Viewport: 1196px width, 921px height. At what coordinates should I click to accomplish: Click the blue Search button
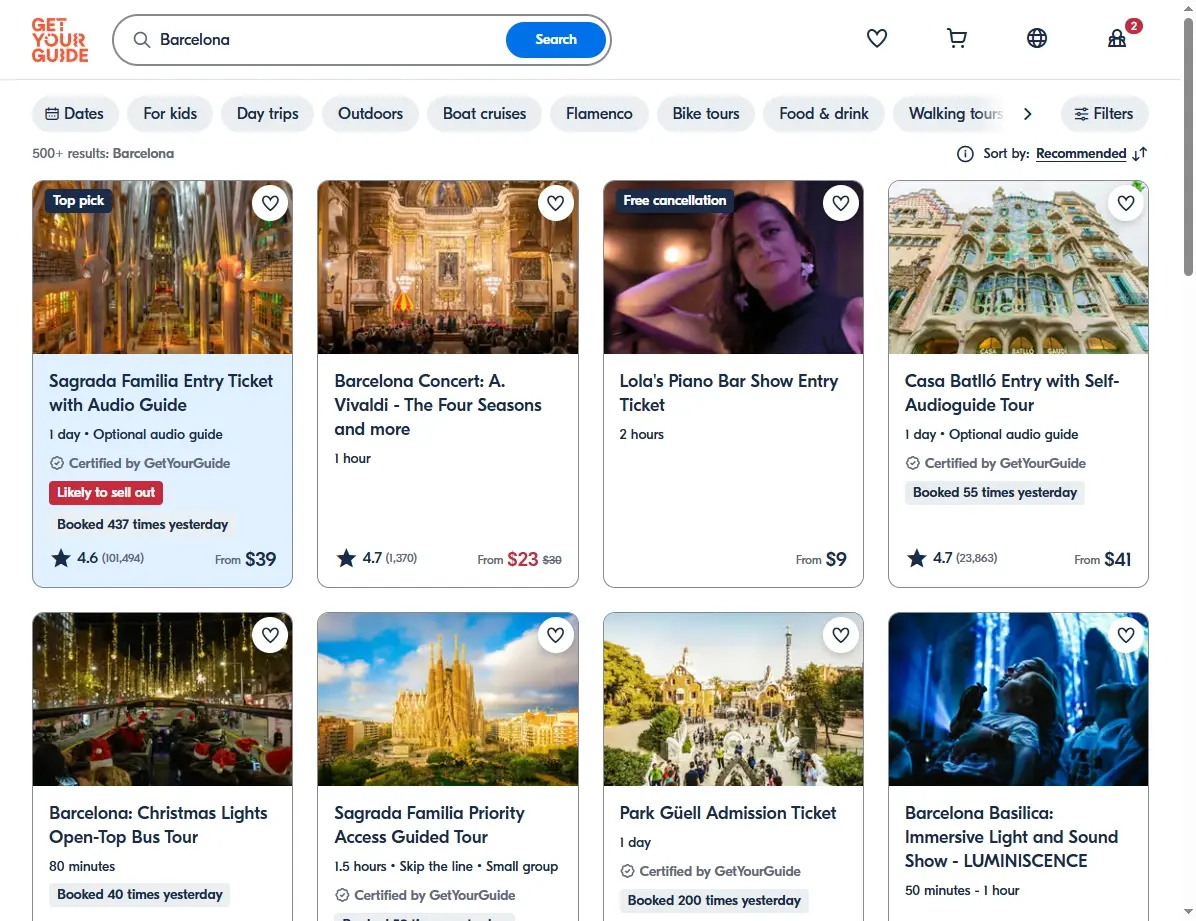(x=556, y=40)
